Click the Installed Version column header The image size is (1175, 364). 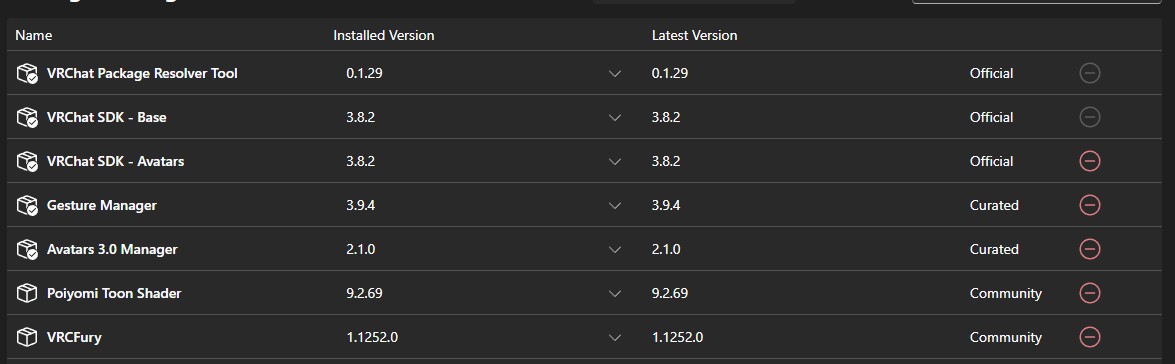[384, 35]
